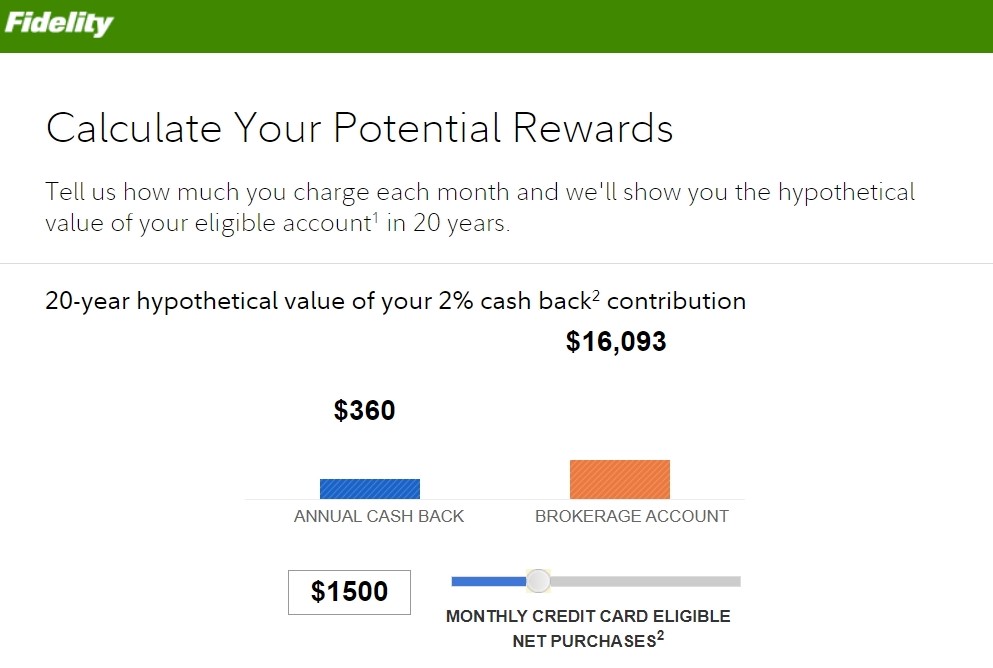Click the Calculate Your Potential Rewards heading
Viewport: 993px width, 668px height.
pos(359,128)
